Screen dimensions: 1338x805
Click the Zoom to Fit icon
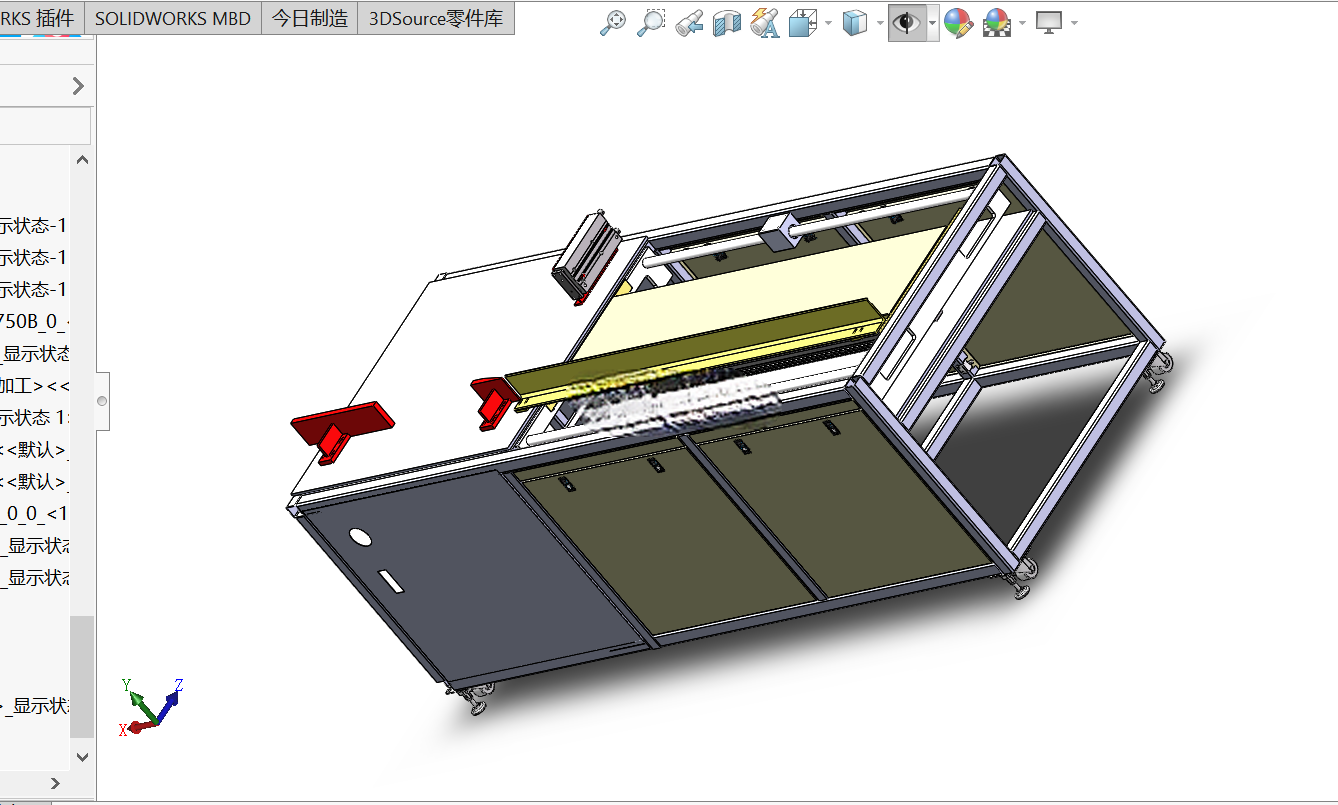coord(613,23)
